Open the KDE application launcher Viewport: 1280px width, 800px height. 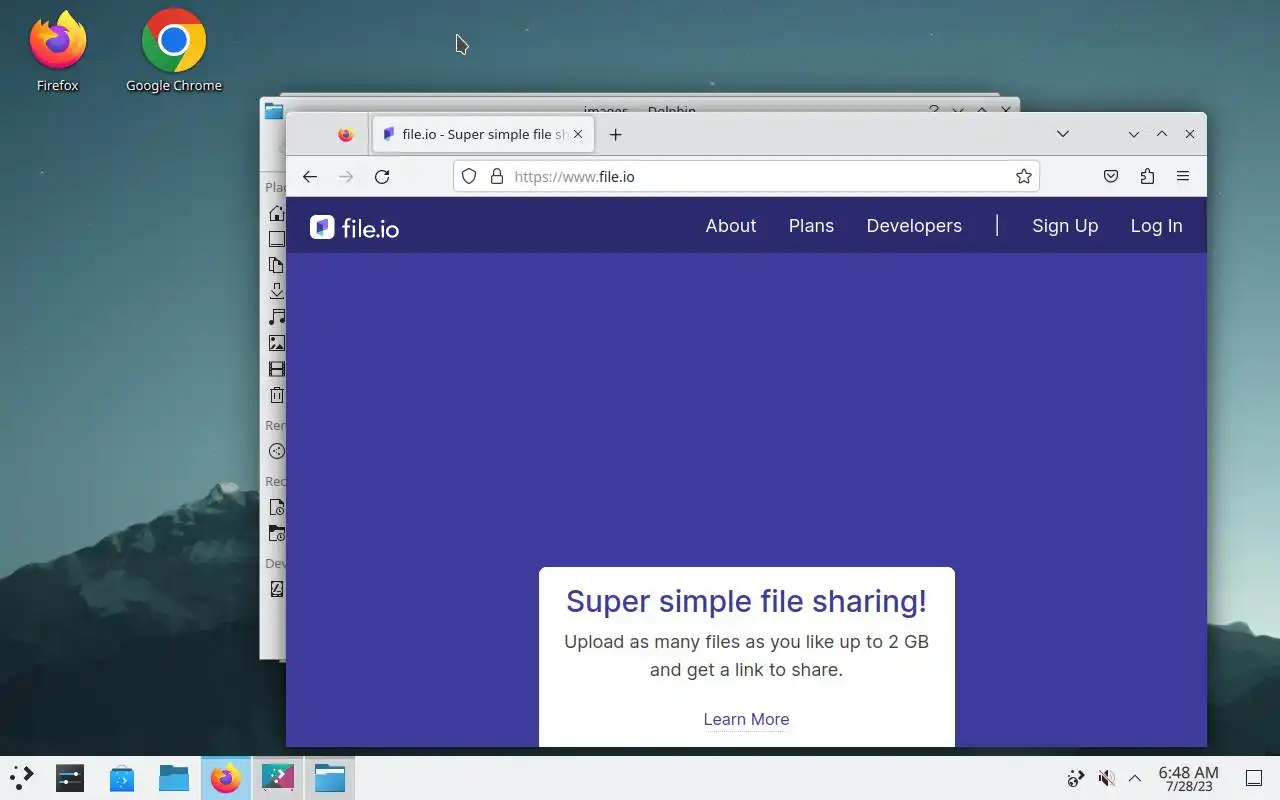21,778
